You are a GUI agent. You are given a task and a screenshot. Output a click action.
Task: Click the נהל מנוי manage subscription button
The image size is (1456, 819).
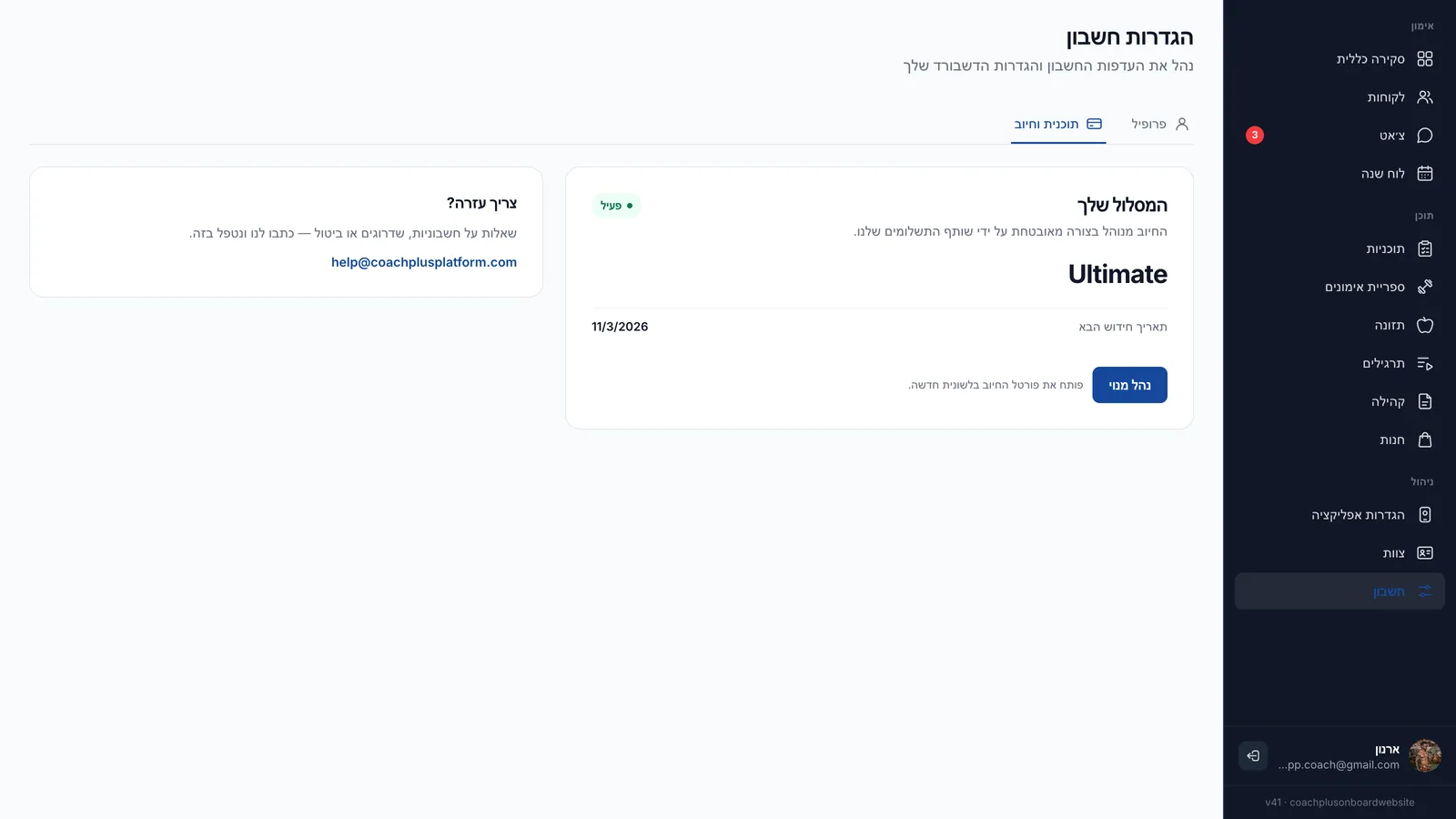pos(1129,385)
